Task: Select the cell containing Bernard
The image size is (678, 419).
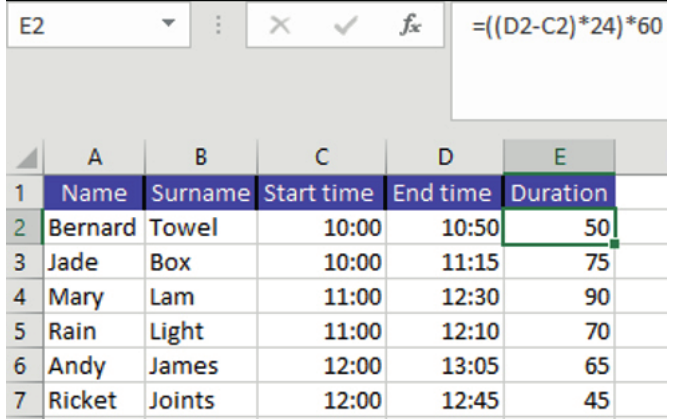Action: [94, 227]
